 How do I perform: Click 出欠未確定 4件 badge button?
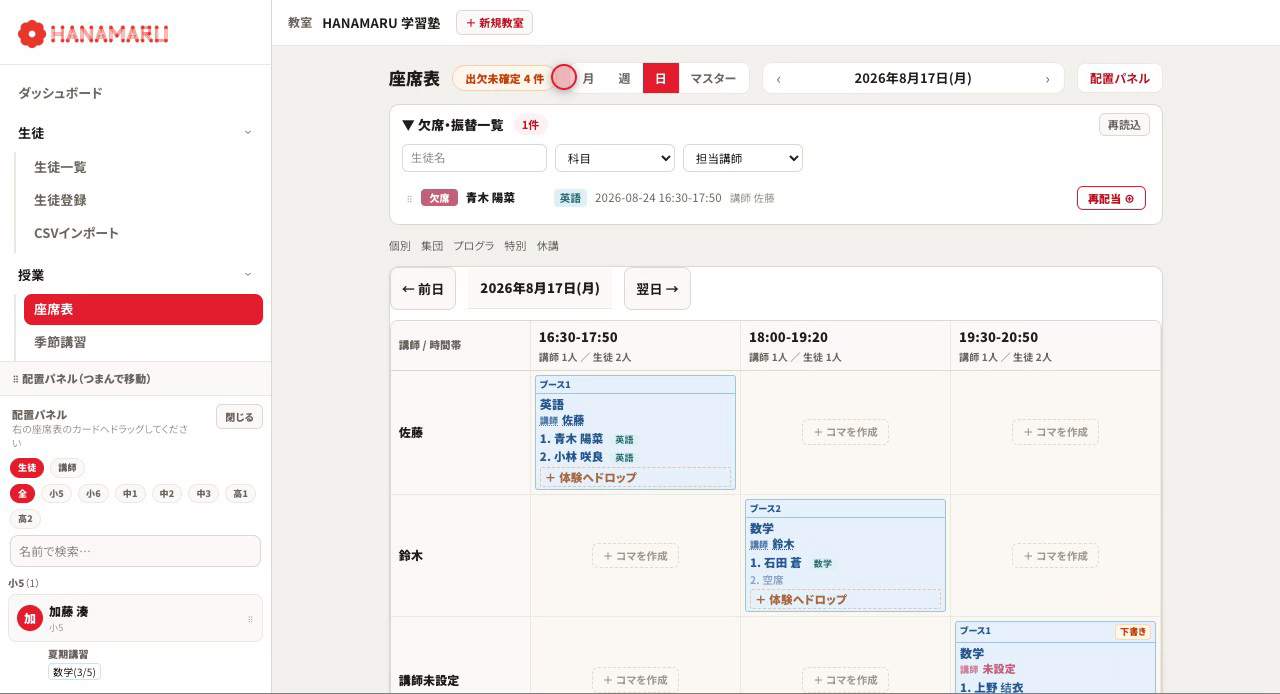point(504,78)
